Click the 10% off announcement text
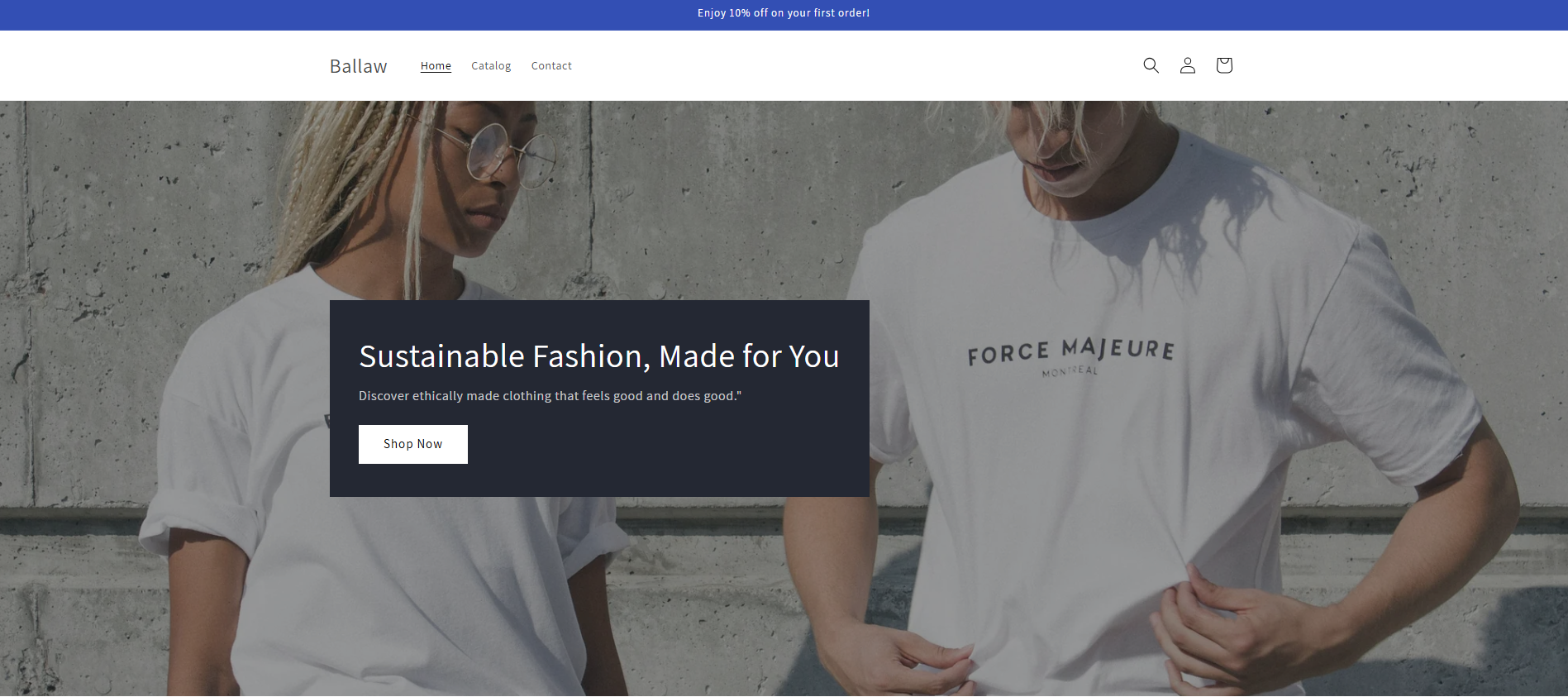Screen dimensions: 1568x697 [784, 13]
